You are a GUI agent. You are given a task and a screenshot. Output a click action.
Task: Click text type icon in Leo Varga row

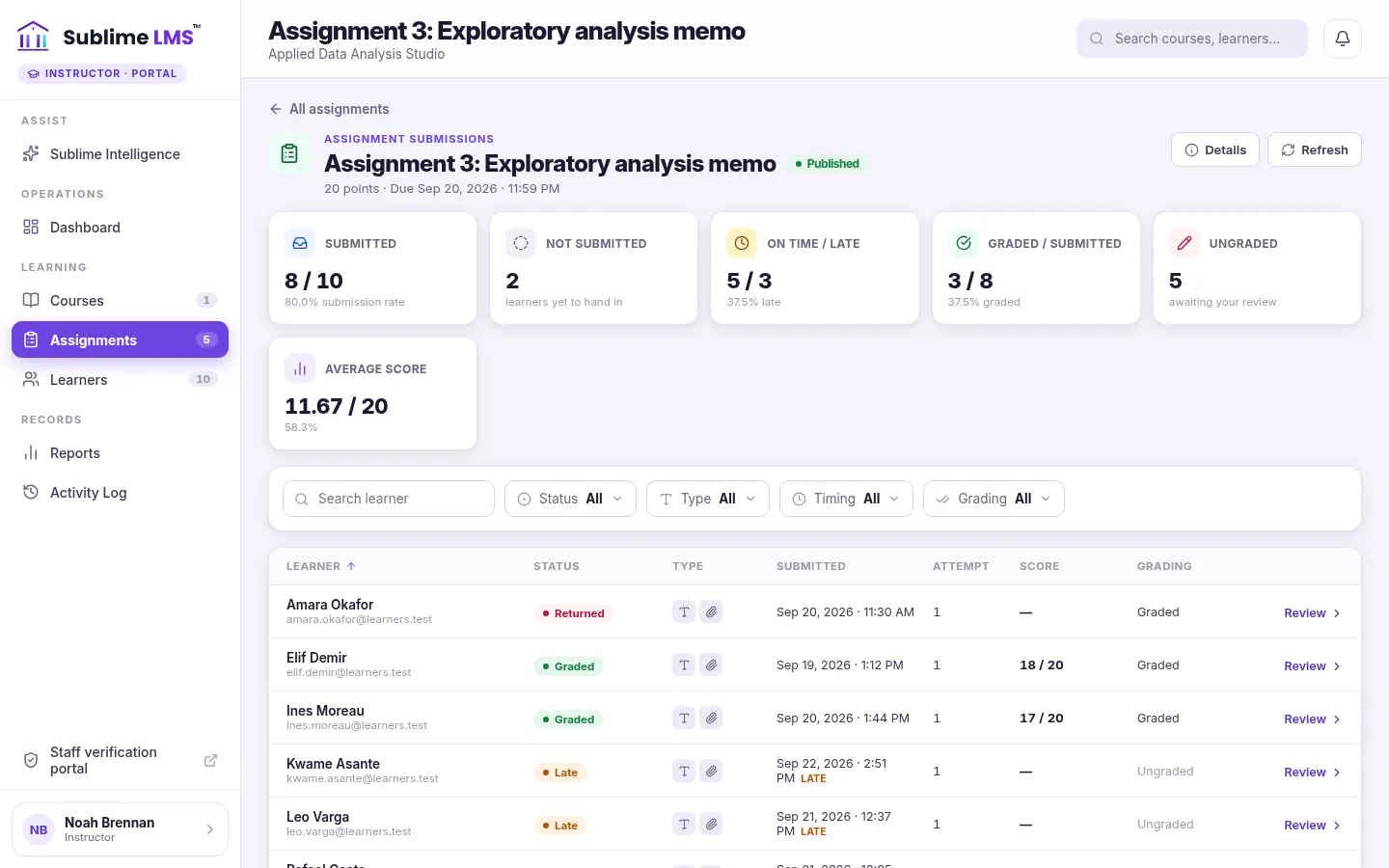tap(684, 824)
